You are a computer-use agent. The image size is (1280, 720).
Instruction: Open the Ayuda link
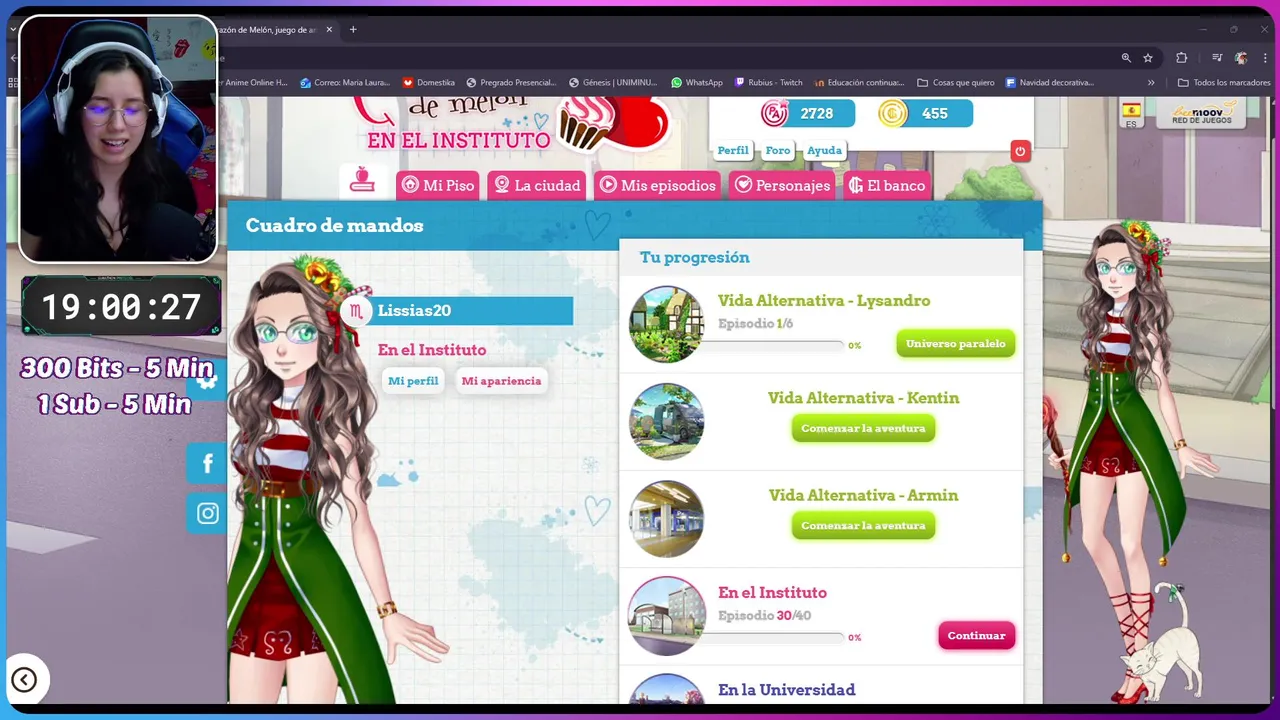[824, 150]
